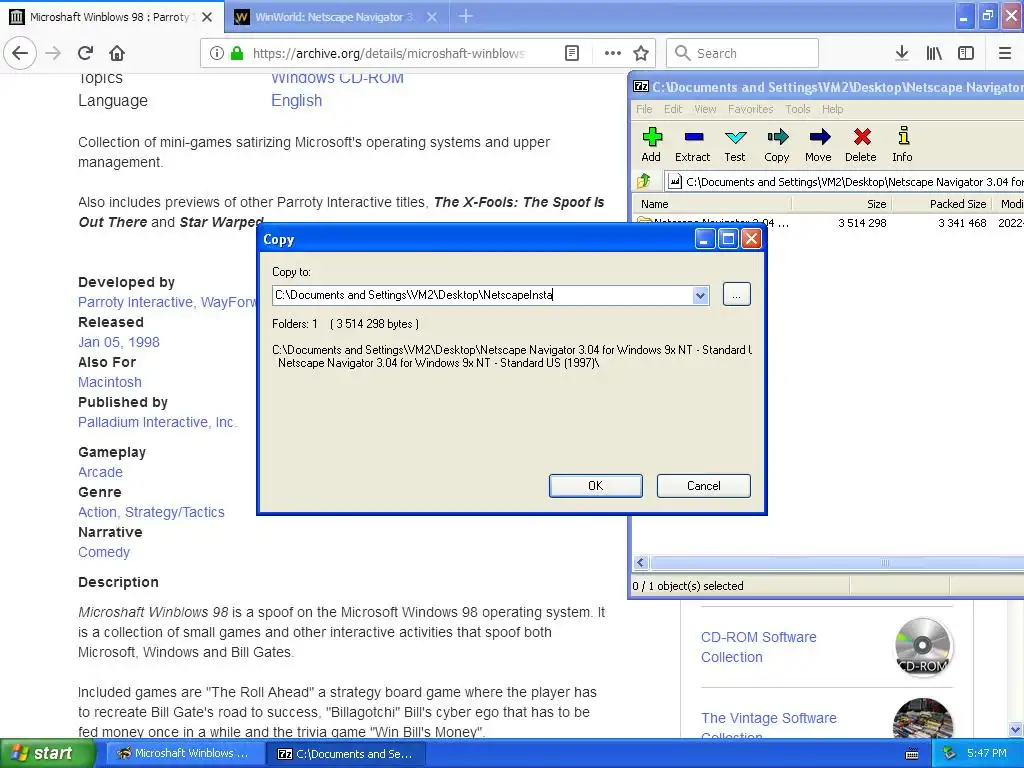Click the Firefox Search box

click(742, 53)
